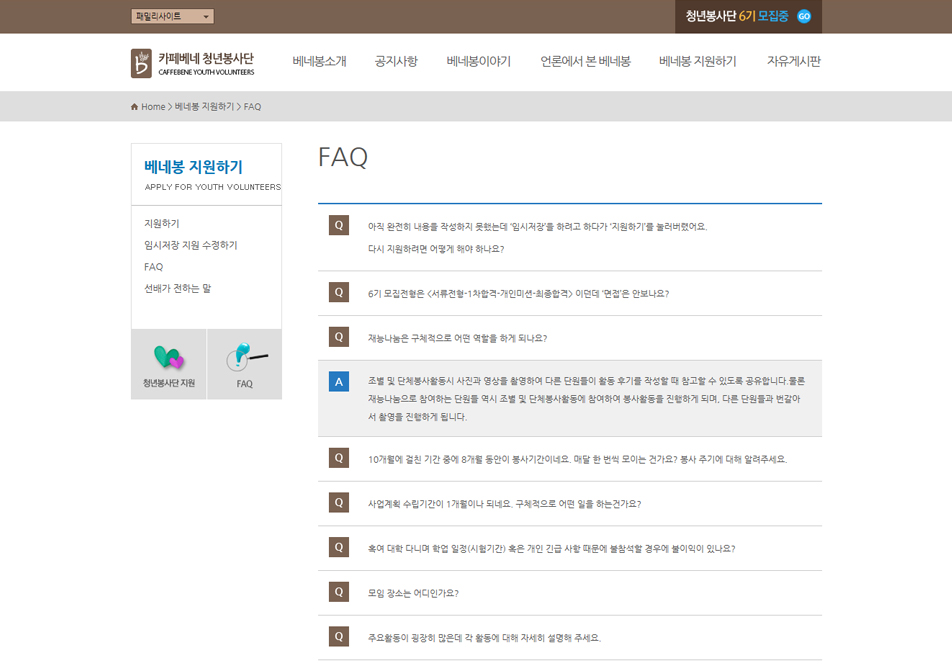Expand the 임시저장 question about re-applying
Screen dimensions: 952x667
537,226
